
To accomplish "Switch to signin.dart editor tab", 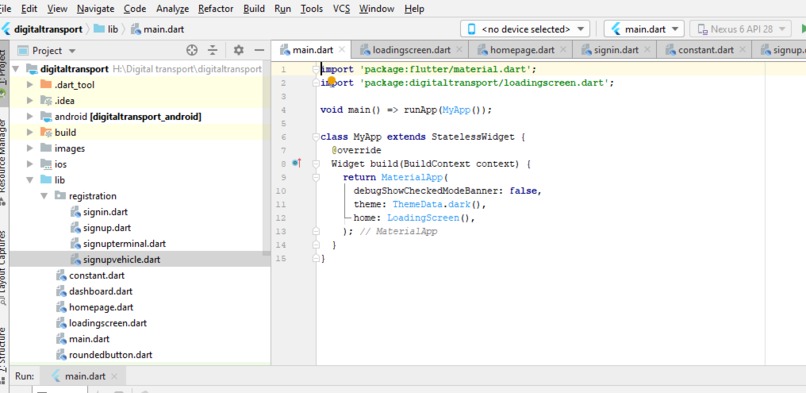I will (616, 50).
